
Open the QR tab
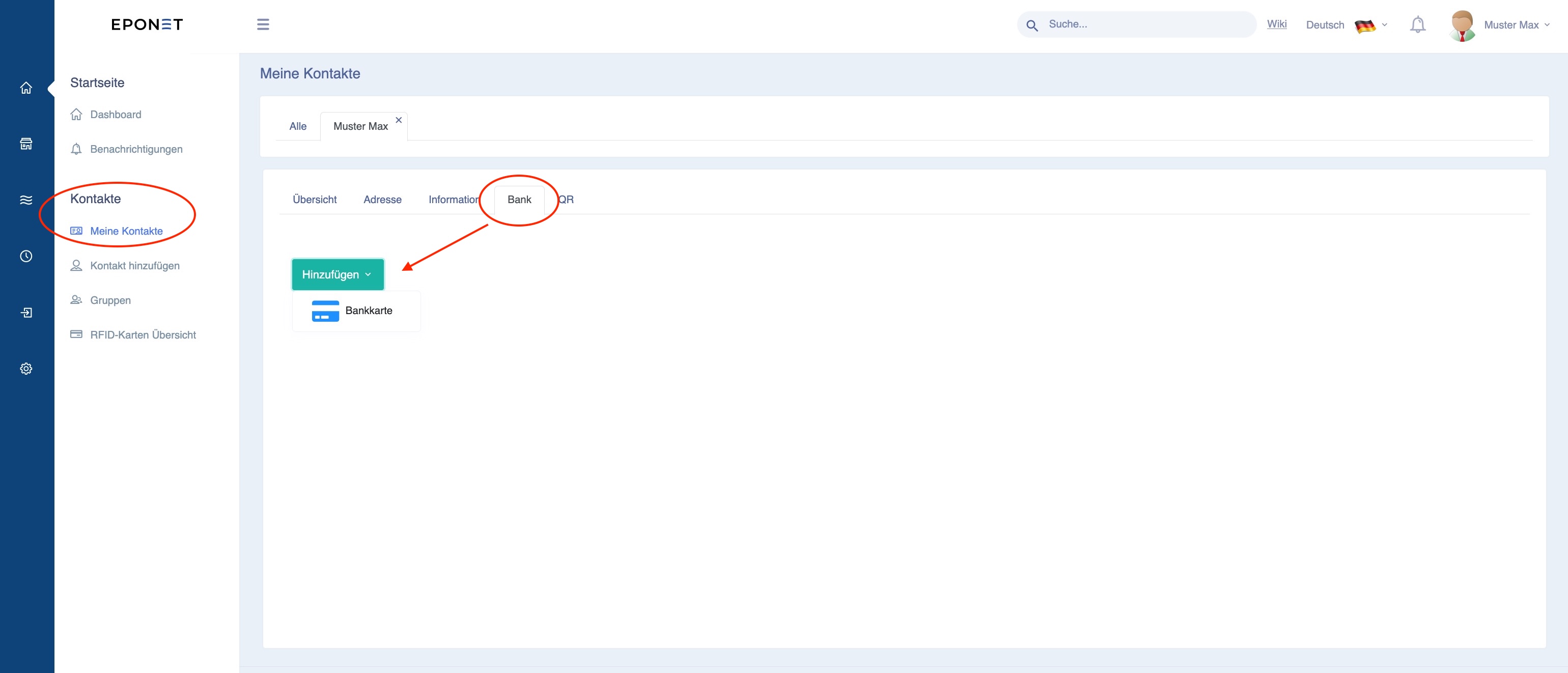566,200
